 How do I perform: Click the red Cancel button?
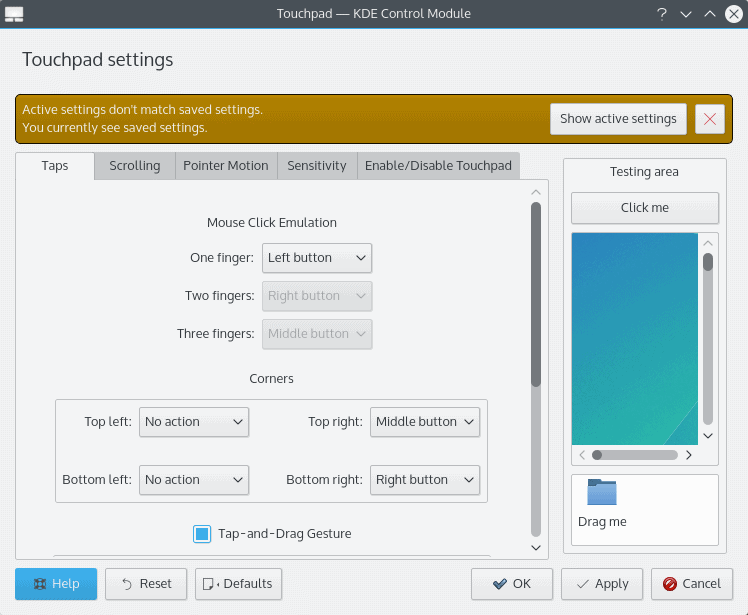692,584
